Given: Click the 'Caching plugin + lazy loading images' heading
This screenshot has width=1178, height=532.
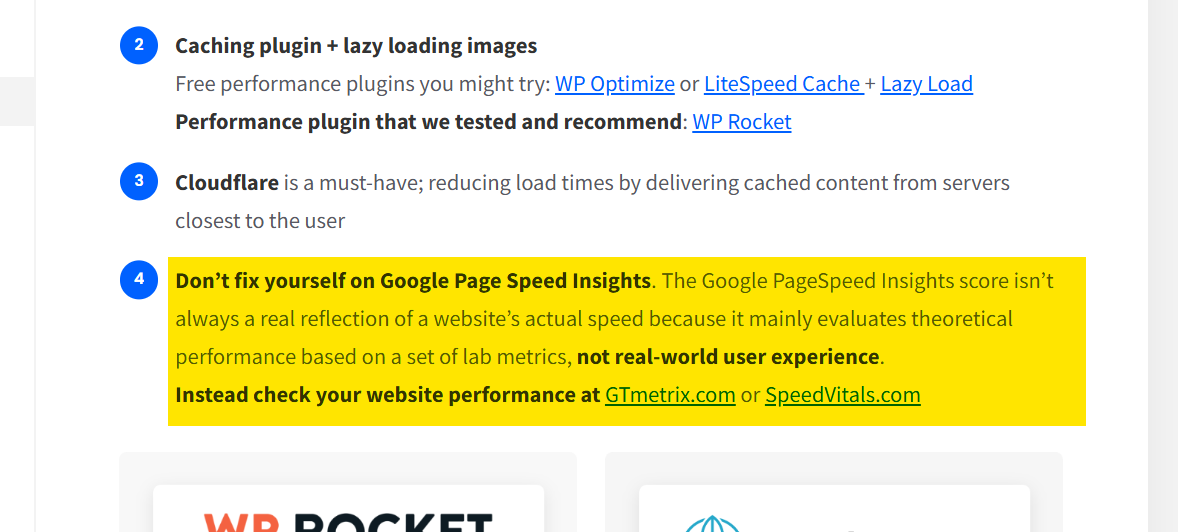Looking at the screenshot, I should (x=356, y=46).
